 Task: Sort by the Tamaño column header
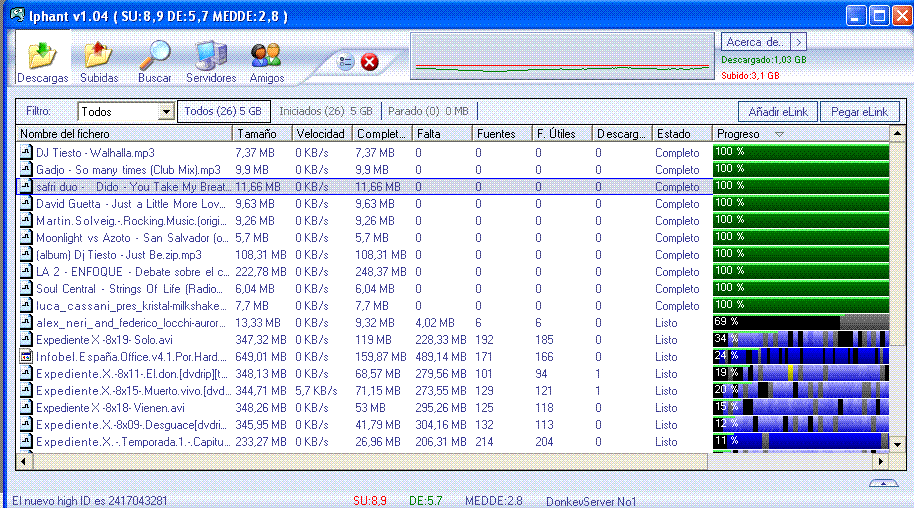(262, 134)
